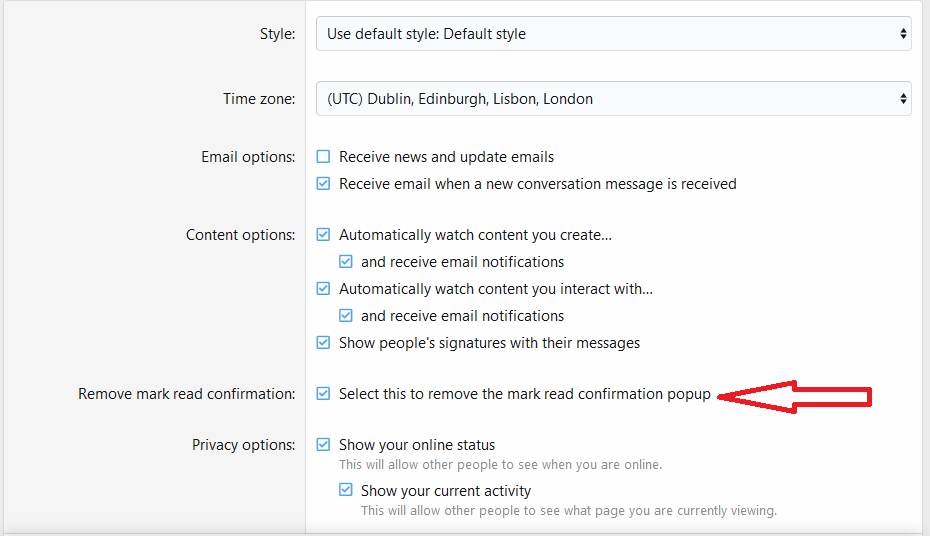Toggle Automatically watch content you create
This screenshot has width=930, height=536.
(323, 235)
